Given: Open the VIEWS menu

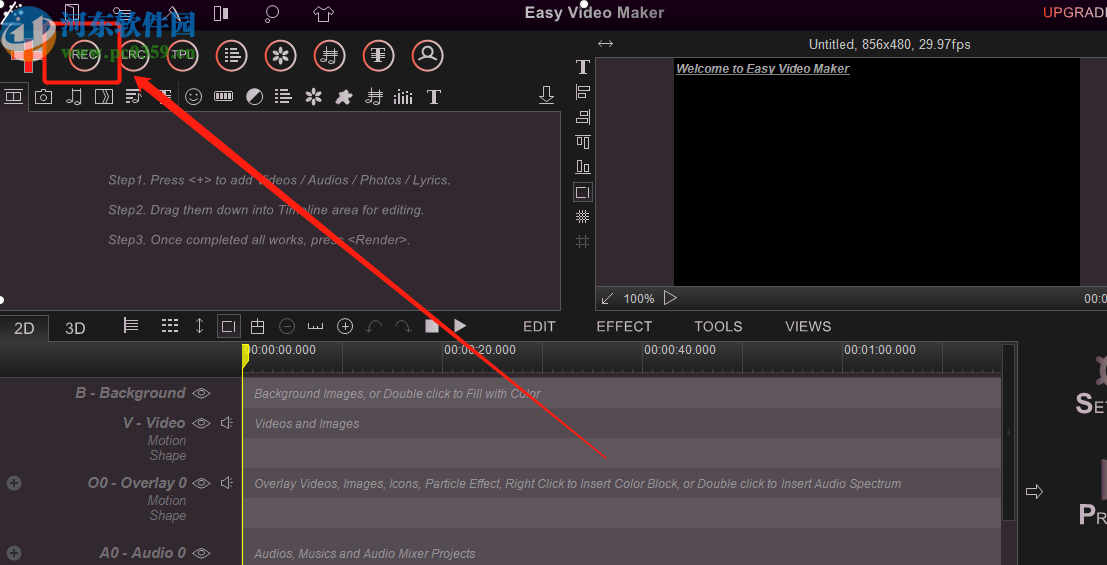Looking at the screenshot, I should pos(808,326).
